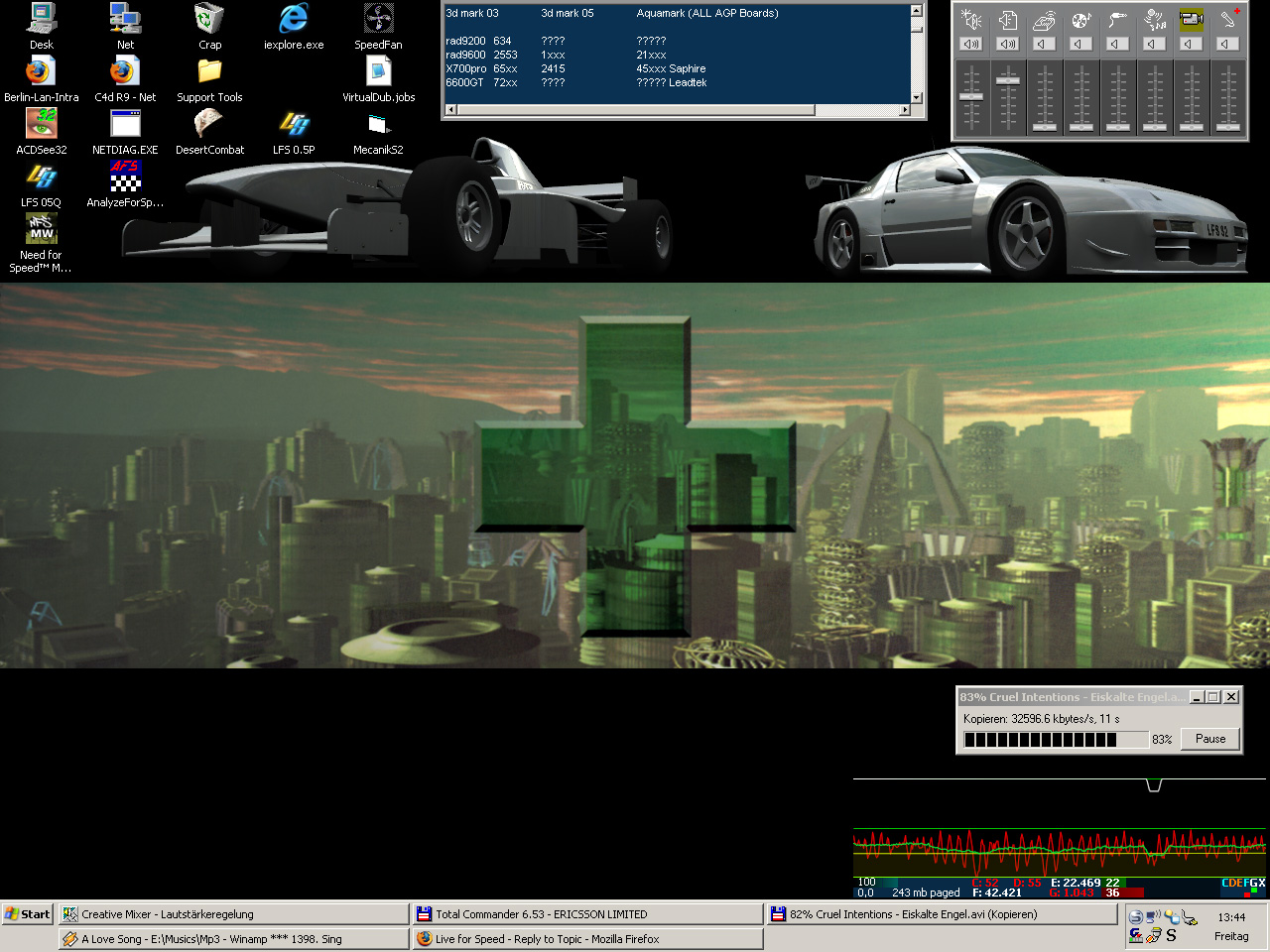Click the plain black S tray icon
This screenshot has width=1270, height=952.
[1172, 935]
